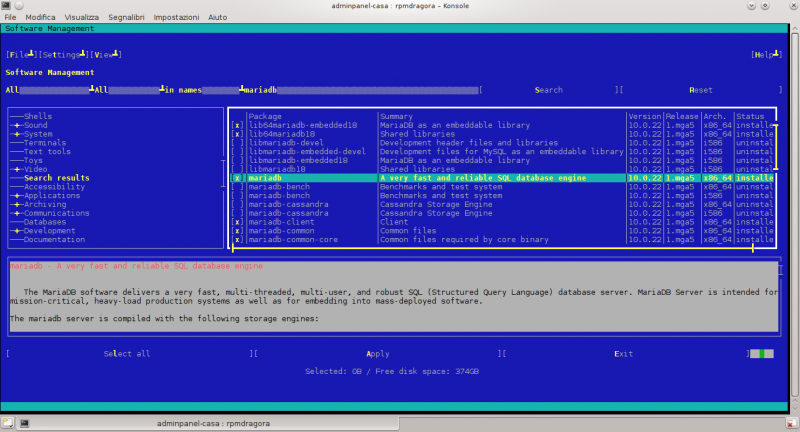Select the Text tools category
This screenshot has width=800, height=432.
pyautogui.click(x=47, y=151)
